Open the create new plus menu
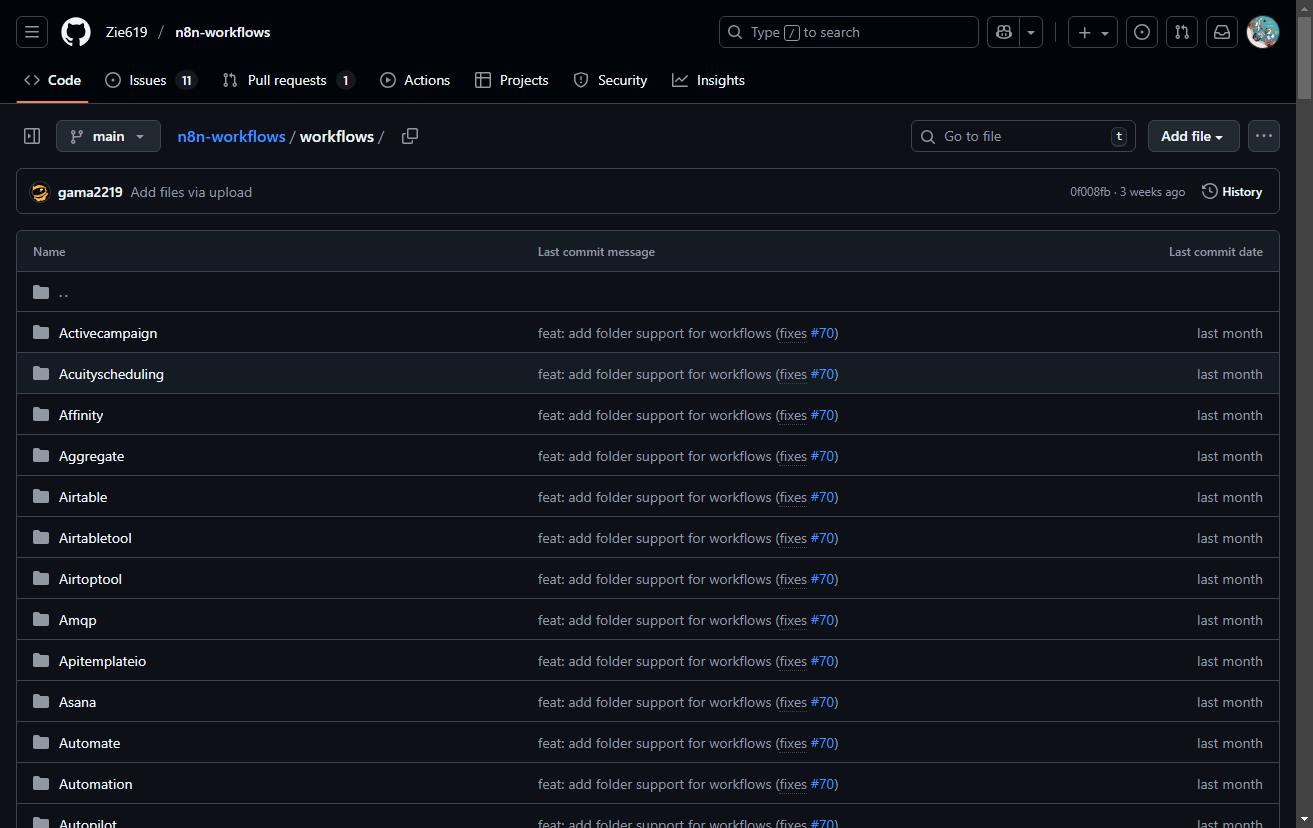1313x828 pixels. [1093, 32]
